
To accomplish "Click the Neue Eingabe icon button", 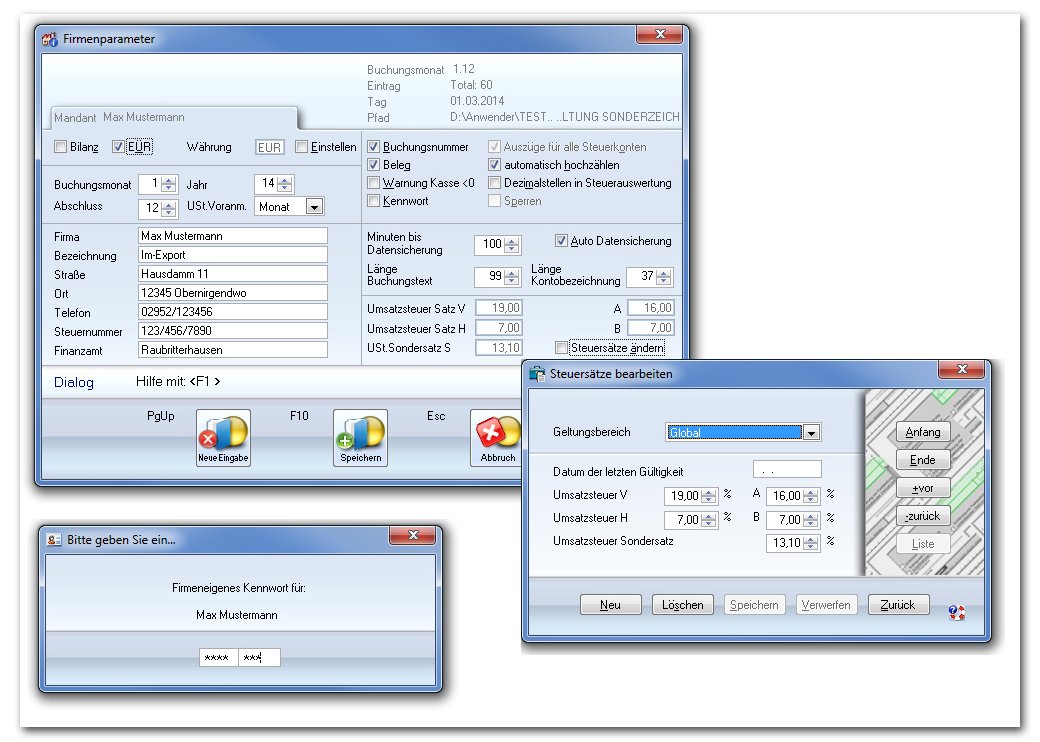I will [x=223, y=438].
